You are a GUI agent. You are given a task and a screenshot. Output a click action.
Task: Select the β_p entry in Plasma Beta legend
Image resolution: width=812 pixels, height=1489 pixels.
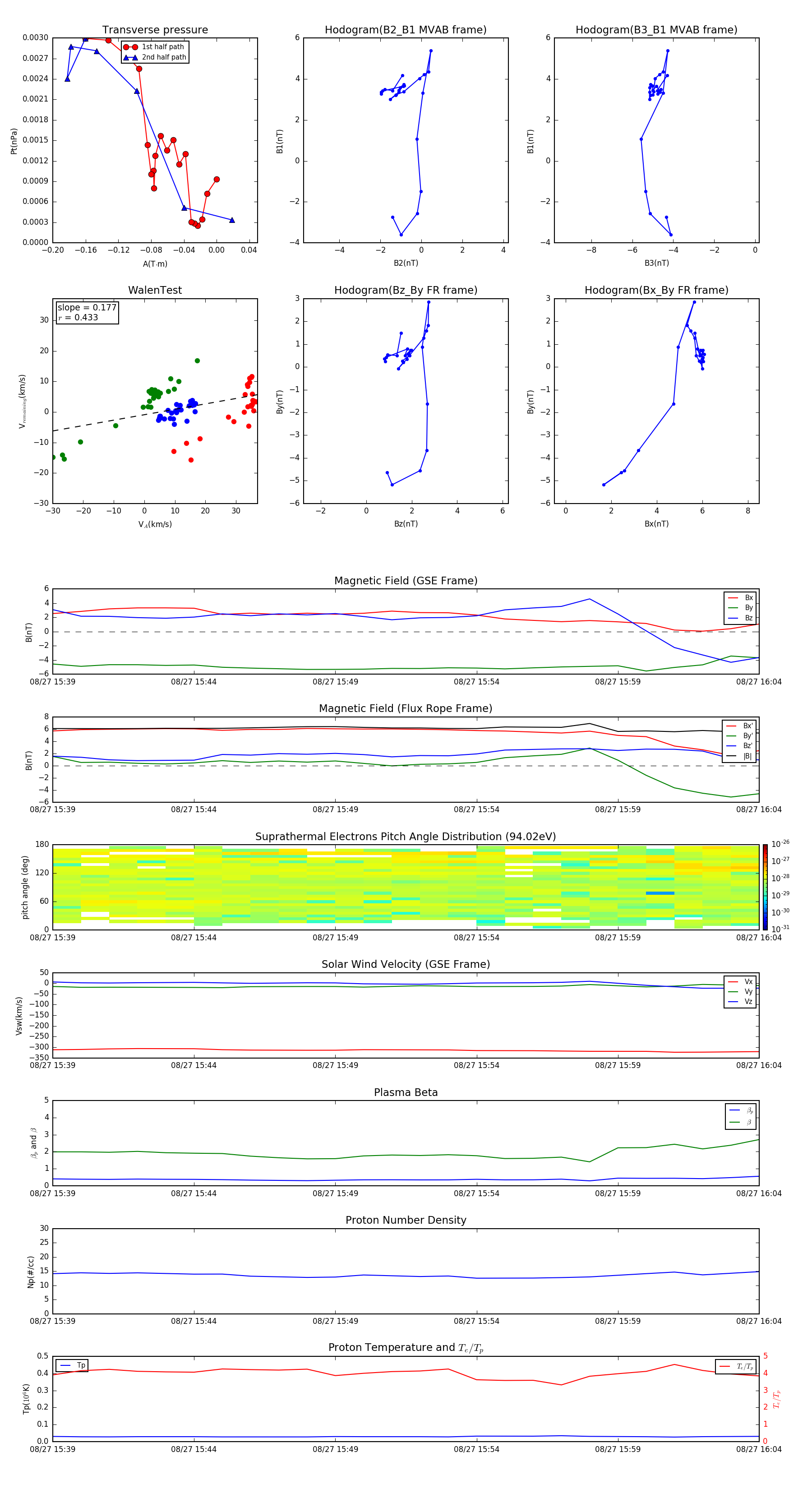pos(741,1110)
